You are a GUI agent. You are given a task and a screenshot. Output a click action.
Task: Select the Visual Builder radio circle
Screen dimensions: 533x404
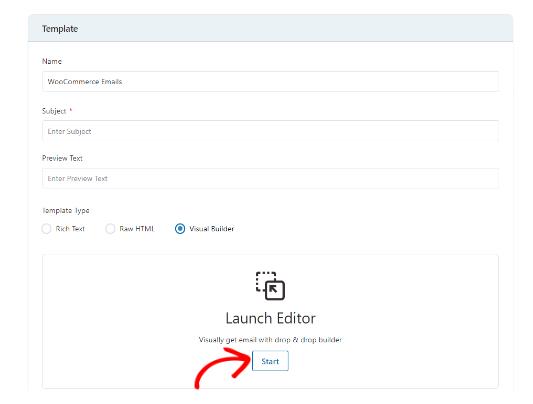pyautogui.click(x=180, y=229)
